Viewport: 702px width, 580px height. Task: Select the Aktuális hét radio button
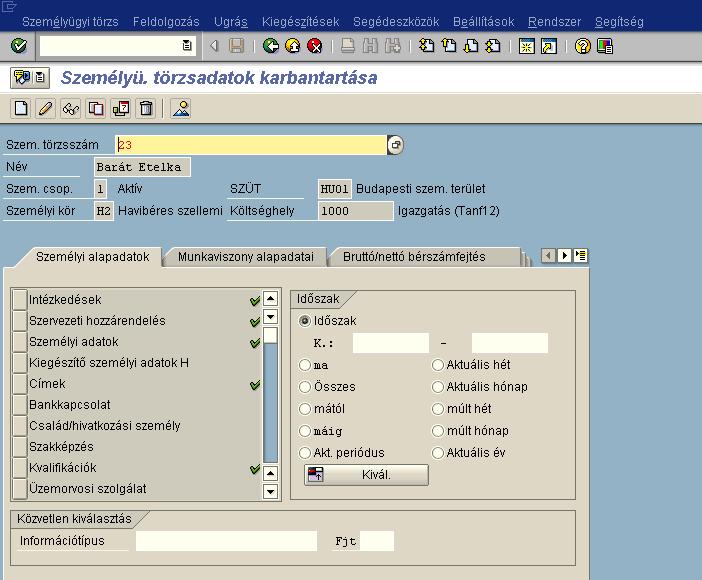pyautogui.click(x=437, y=365)
